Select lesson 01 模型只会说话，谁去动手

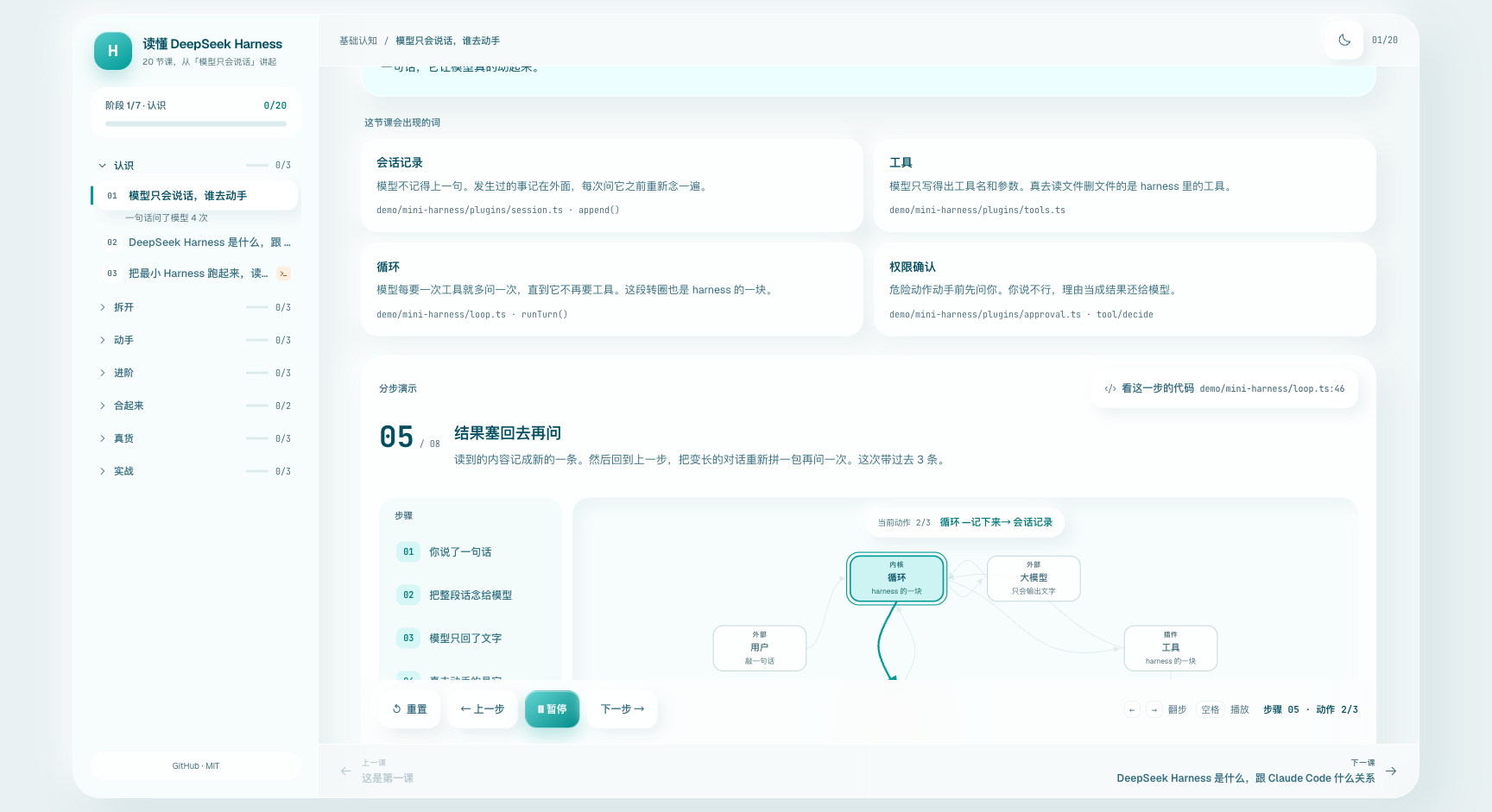tap(194, 195)
